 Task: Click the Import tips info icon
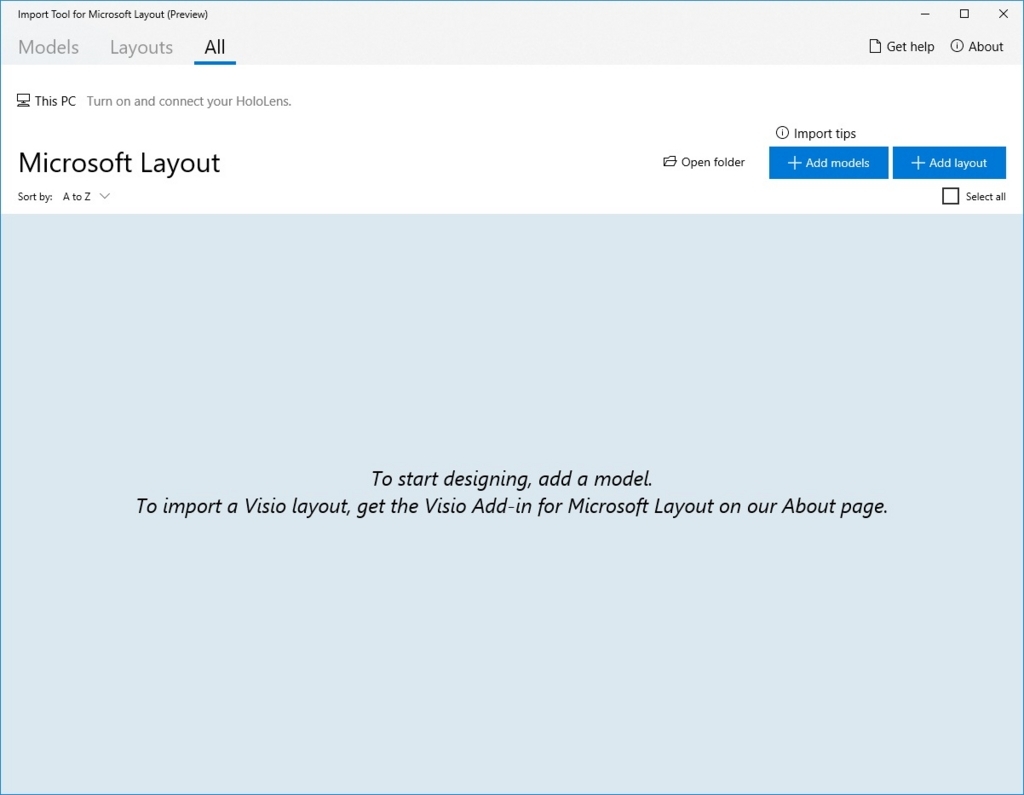point(782,133)
